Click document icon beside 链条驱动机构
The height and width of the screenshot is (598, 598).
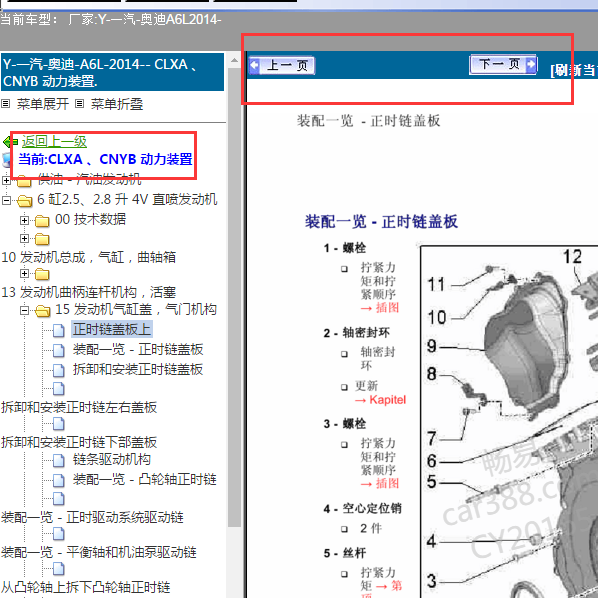[x=58, y=460]
